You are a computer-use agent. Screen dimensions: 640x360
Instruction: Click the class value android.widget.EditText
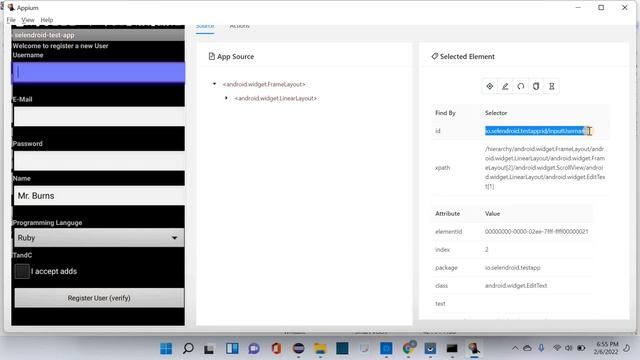[516, 286]
